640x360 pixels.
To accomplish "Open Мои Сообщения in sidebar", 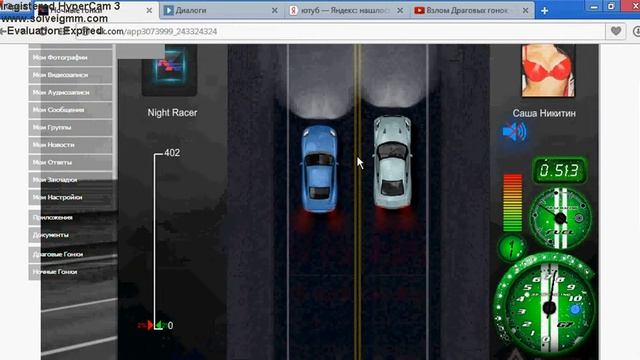I will [71, 110].
